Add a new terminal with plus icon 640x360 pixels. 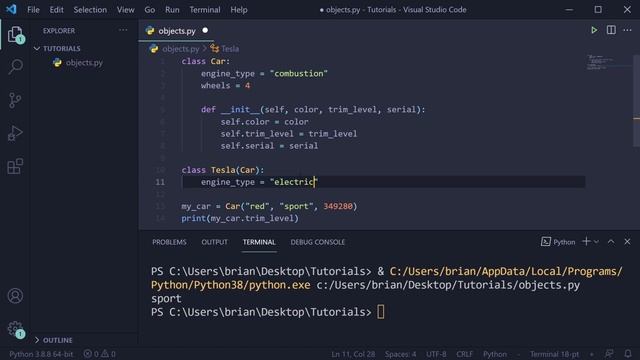pos(586,242)
